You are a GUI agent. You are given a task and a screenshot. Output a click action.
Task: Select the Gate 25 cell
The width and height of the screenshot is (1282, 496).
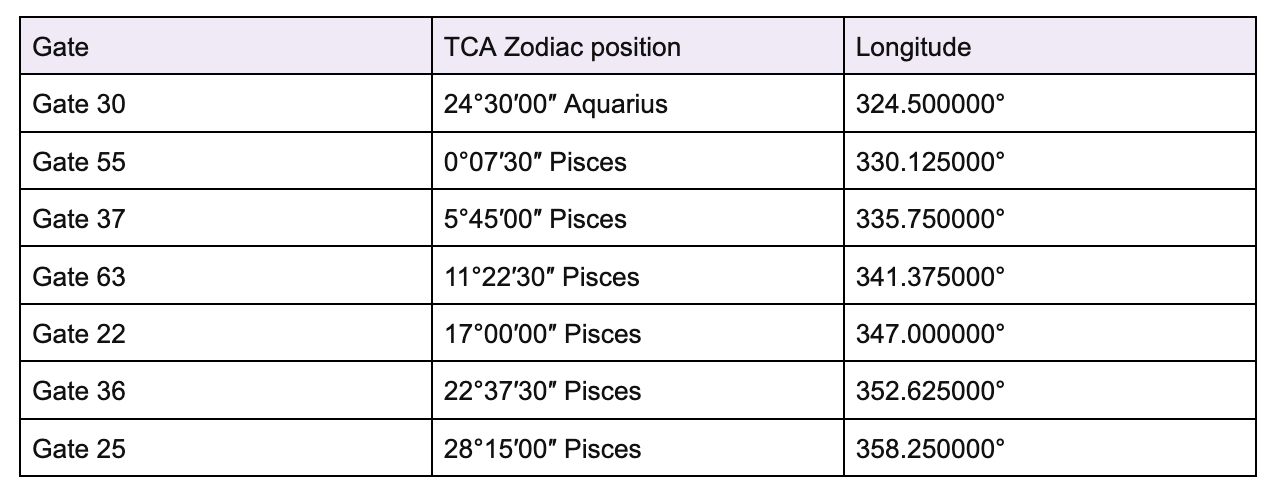tap(226, 449)
